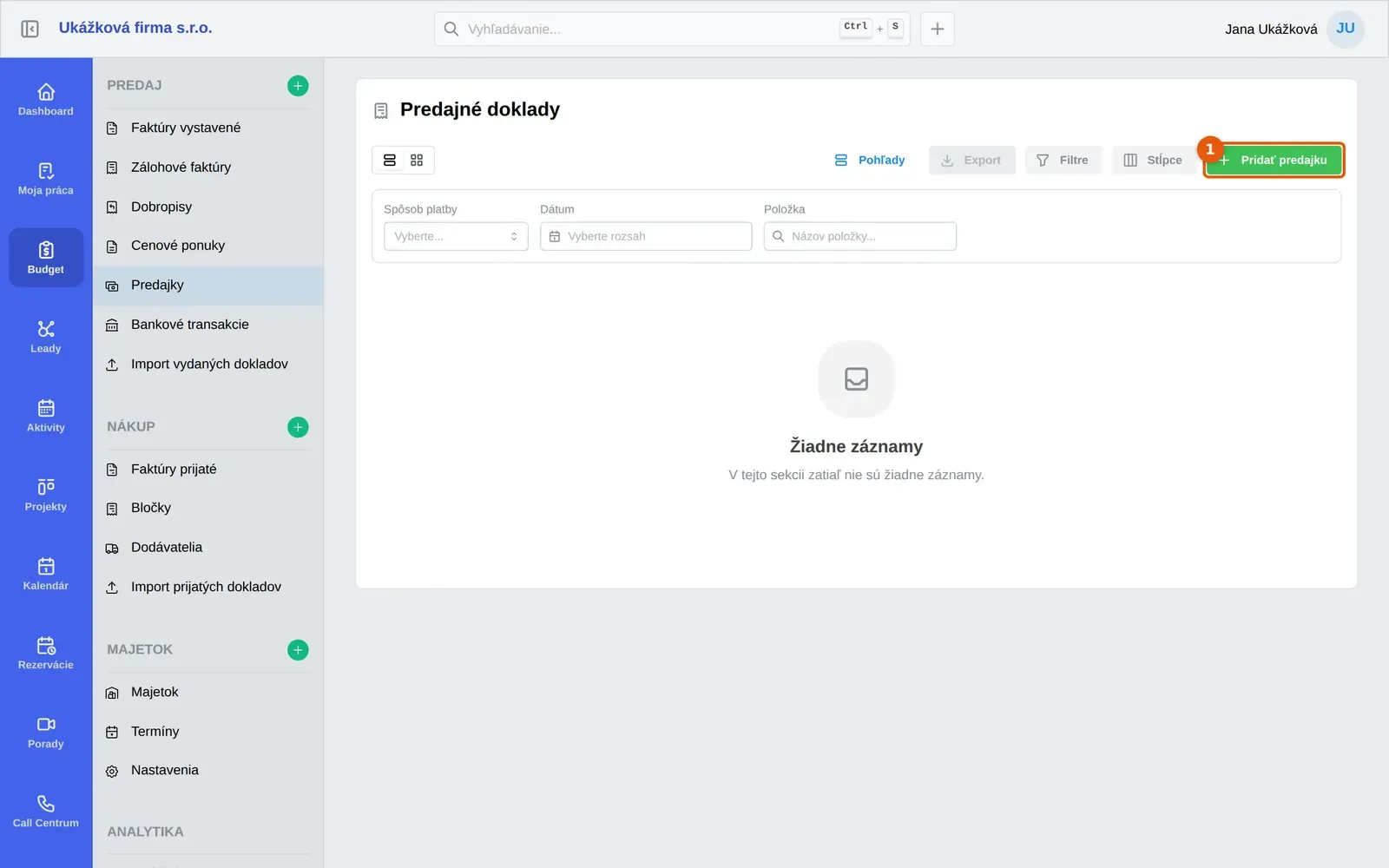Switch to grid view layout
The image size is (1389, 868).
[417, 161]
